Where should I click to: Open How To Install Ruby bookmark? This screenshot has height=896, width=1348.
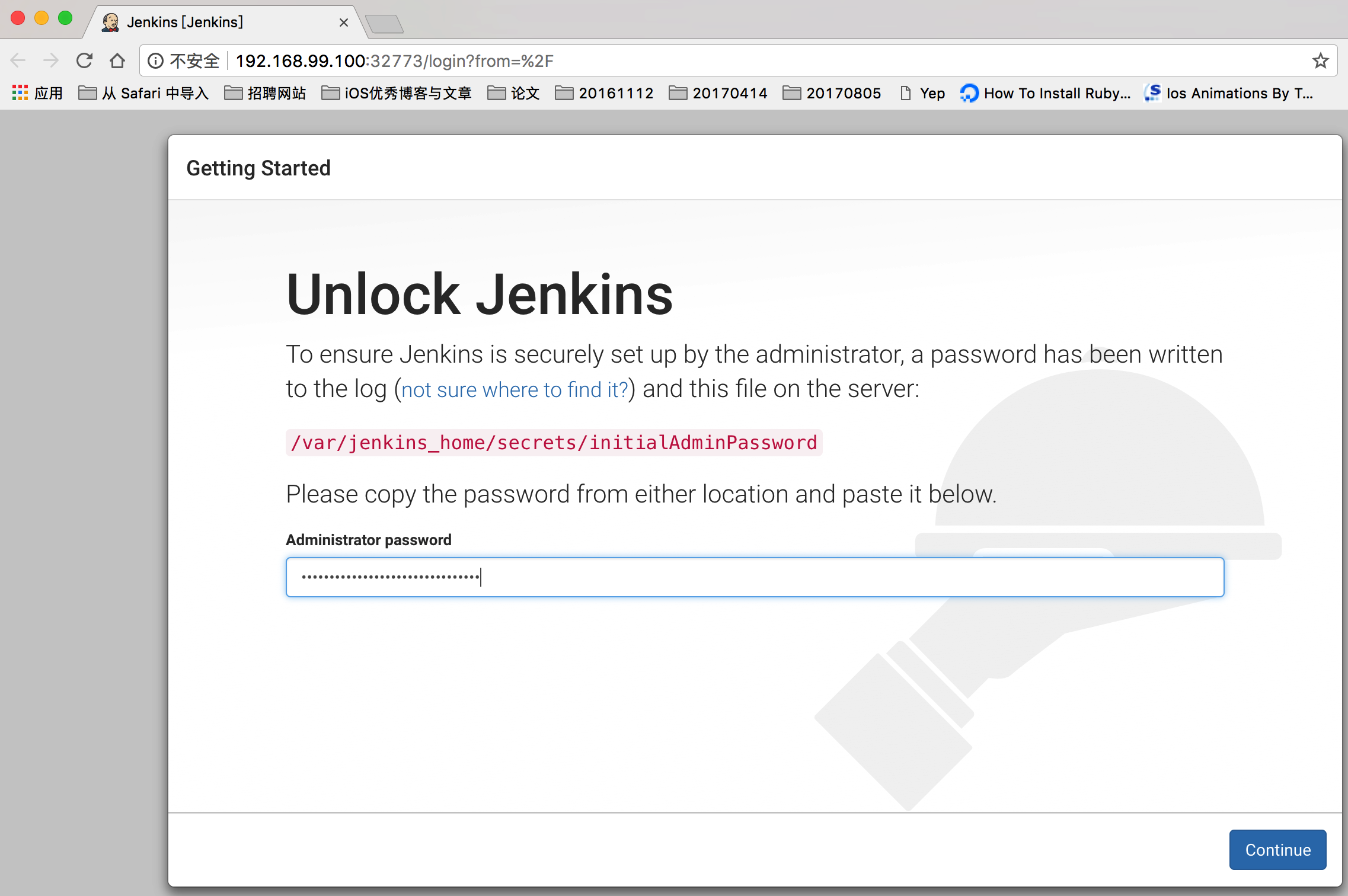(1046, 93)
